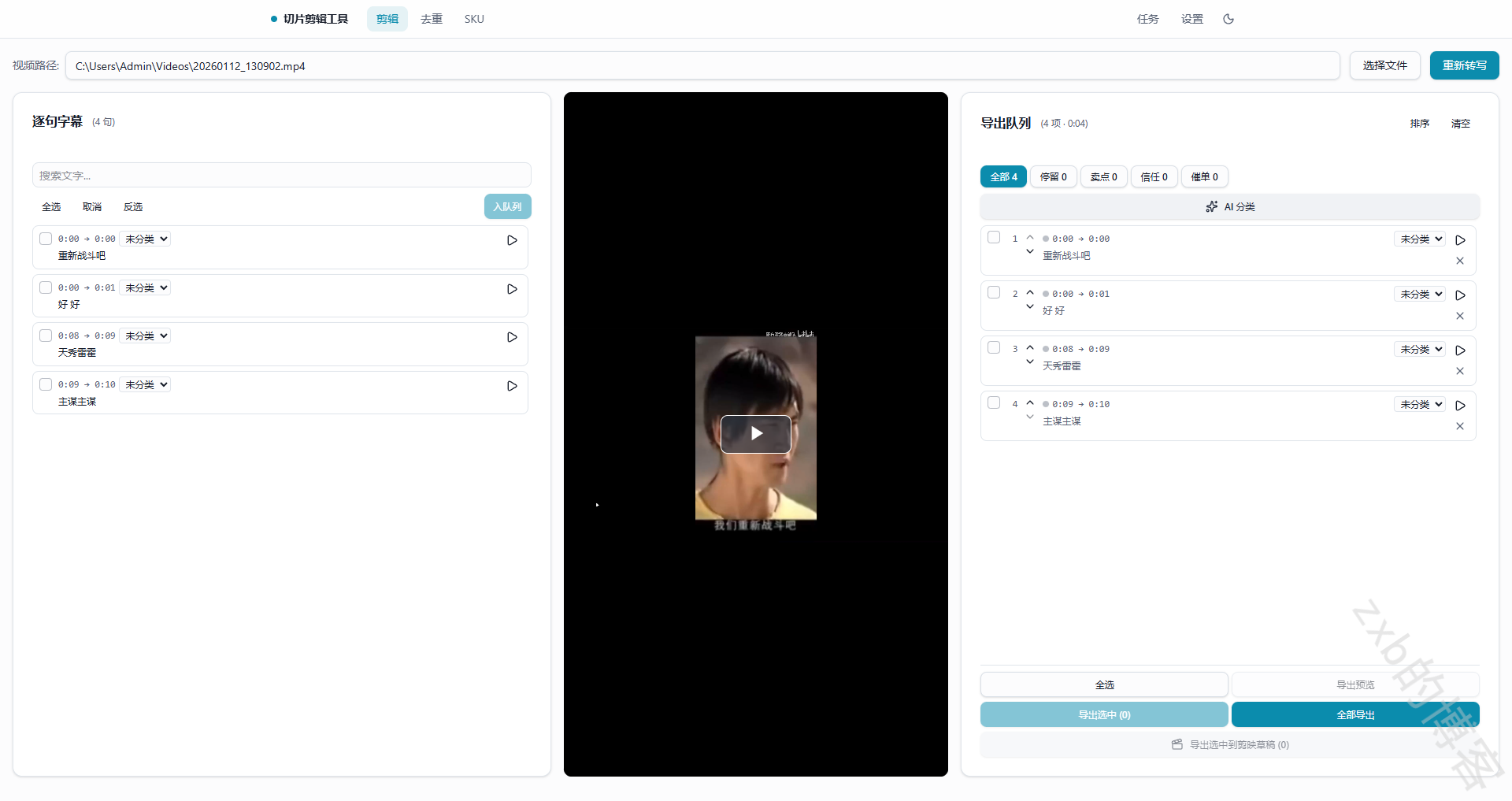
Task: Remove queue item 2 好 好
Action: (1460, 316)
